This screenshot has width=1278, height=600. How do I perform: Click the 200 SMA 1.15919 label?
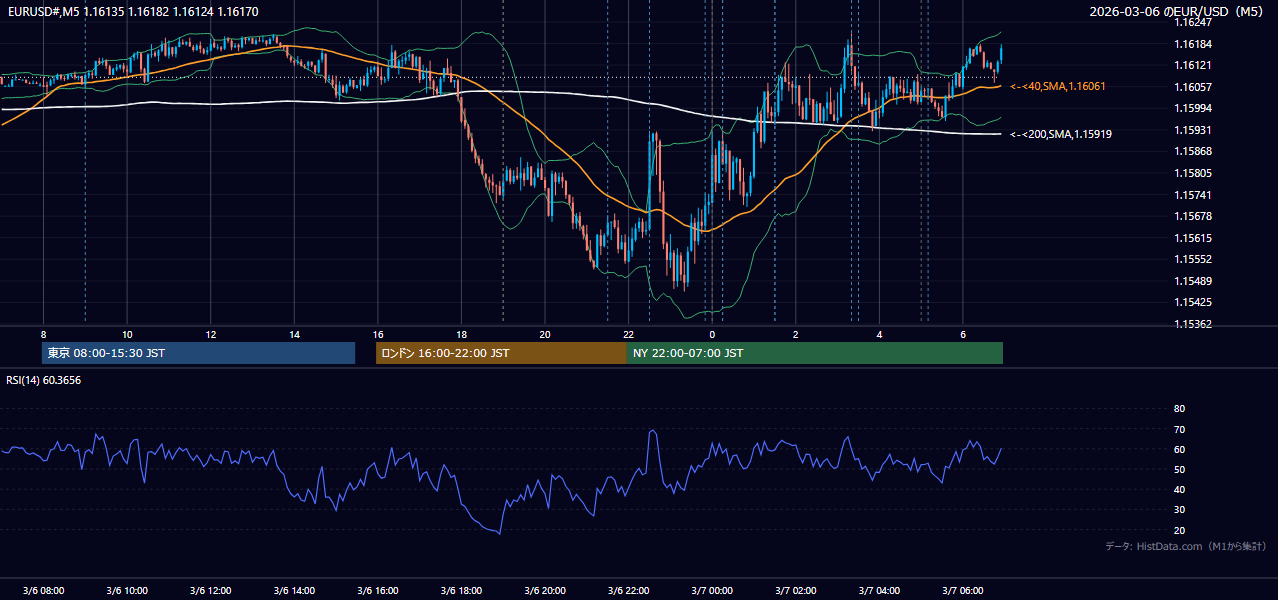tap(1061, 134)
